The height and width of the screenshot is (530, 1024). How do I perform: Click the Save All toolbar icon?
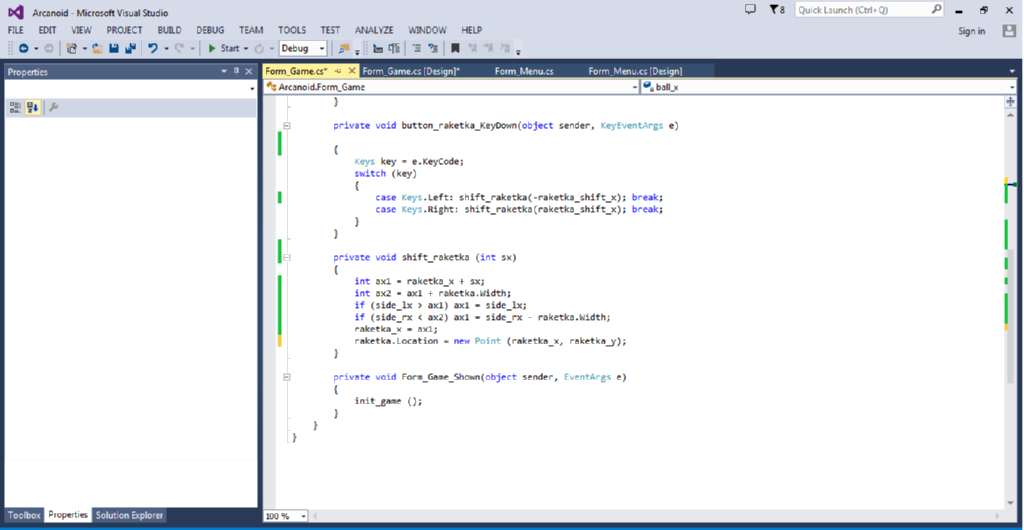[x=130, y=48]
